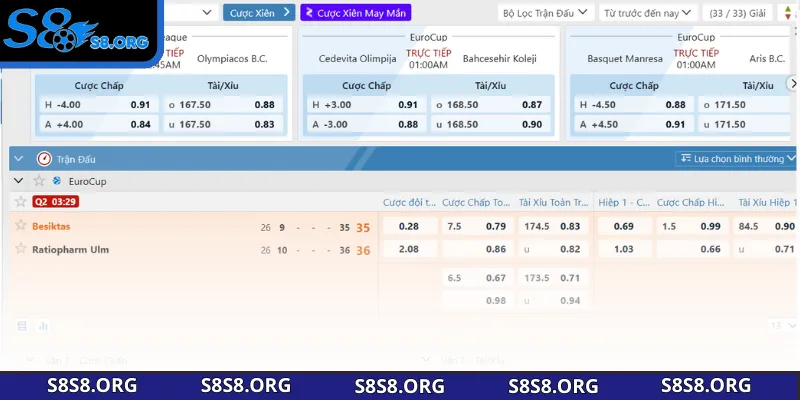The width and height of the screenshot is (800, 400).
Task: Click the sort arrows icon at top right
Action: click(x=787, y=13)
